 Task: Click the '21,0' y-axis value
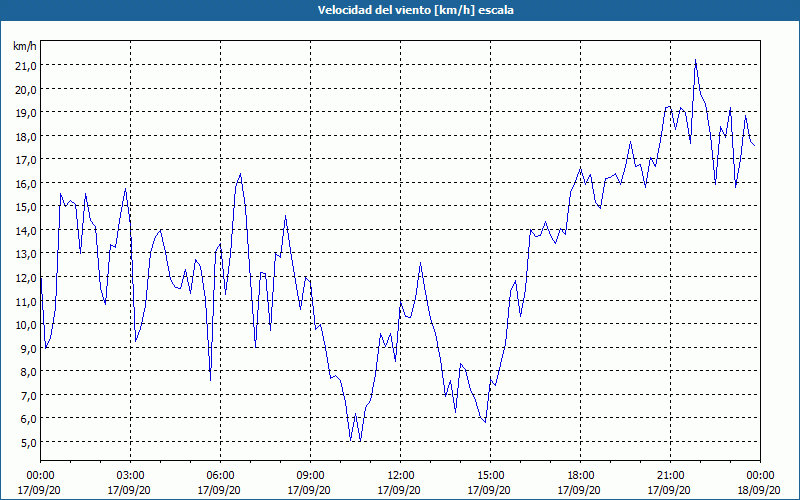25,65
